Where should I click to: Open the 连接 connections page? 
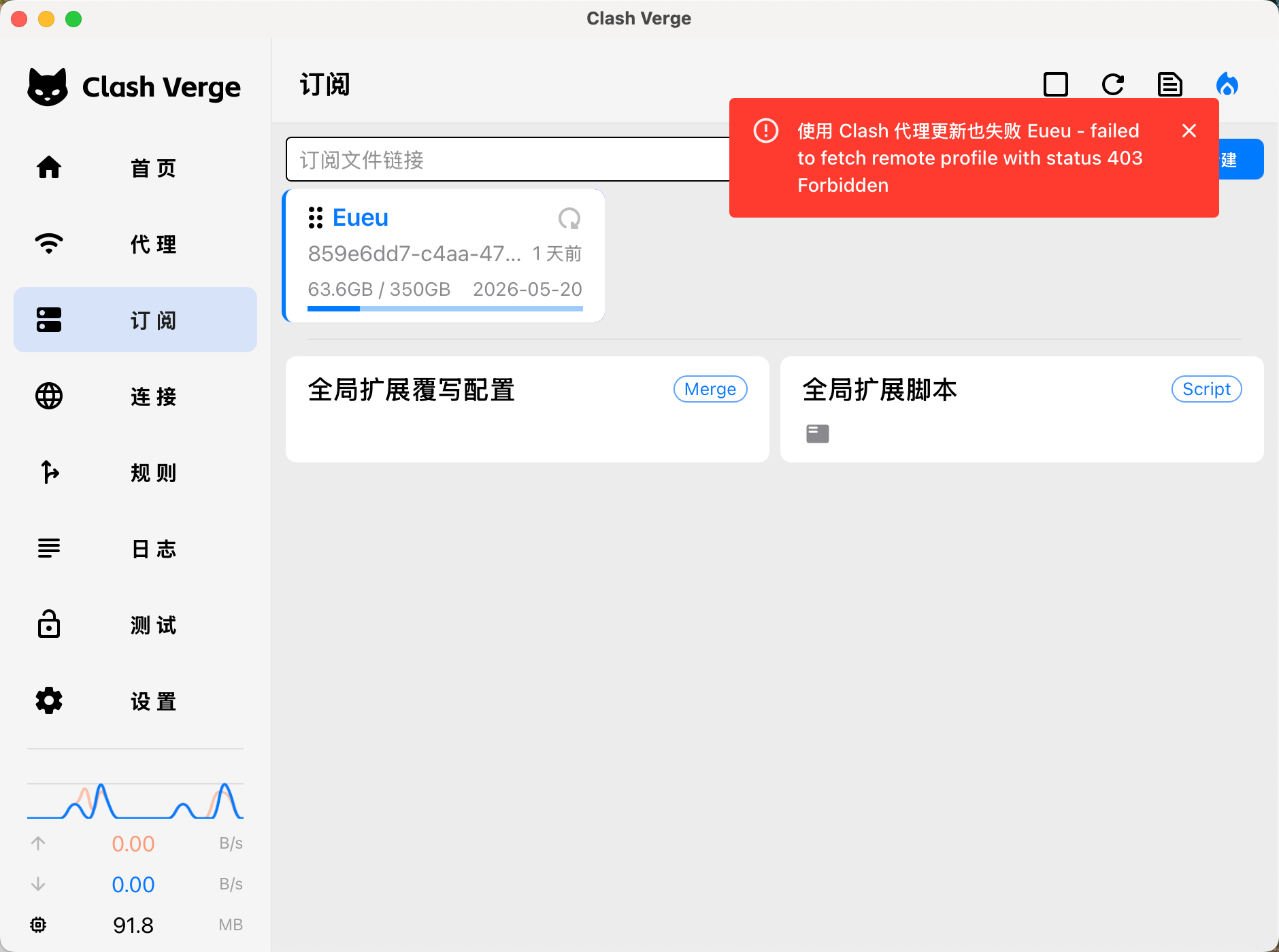click(135, 396)
